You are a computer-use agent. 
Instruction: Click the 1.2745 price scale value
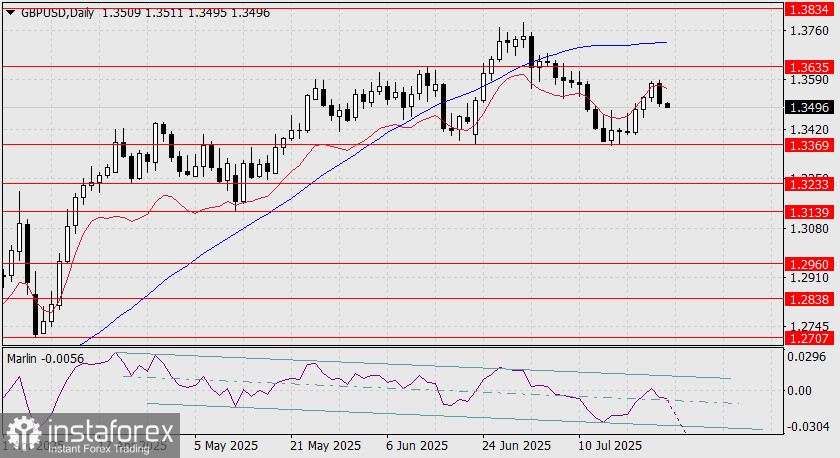point(809,326)
